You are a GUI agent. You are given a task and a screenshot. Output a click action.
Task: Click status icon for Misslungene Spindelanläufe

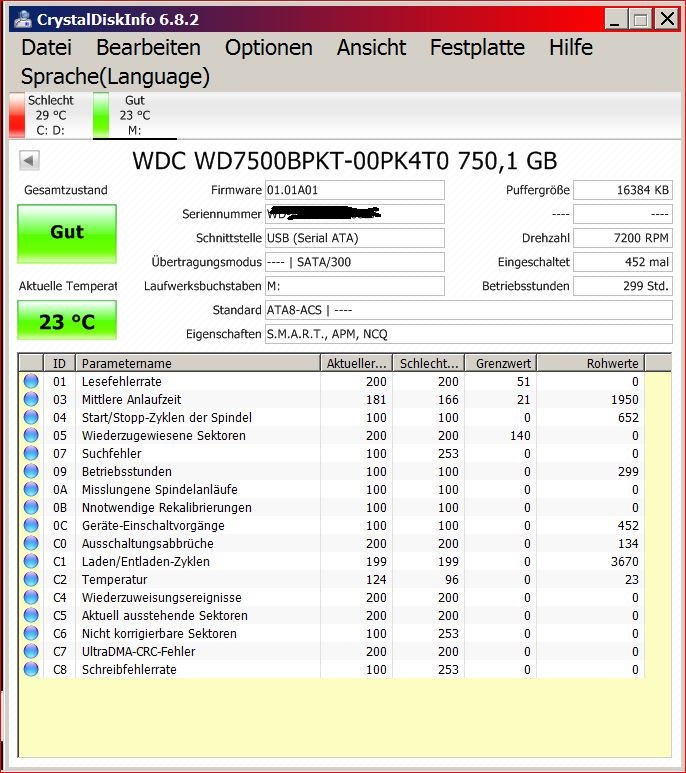click(31, 489)
